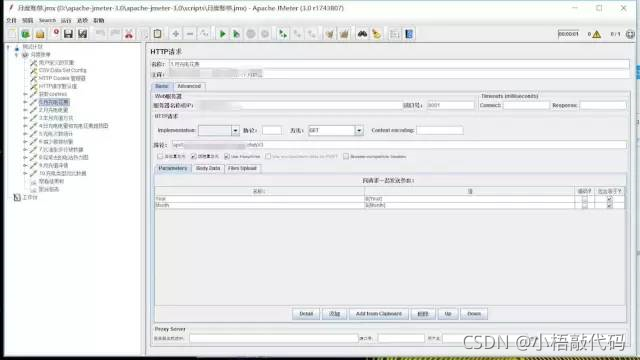
Task: Toggle the encode checkbox in Month row
Action: [x=585, y=205]
